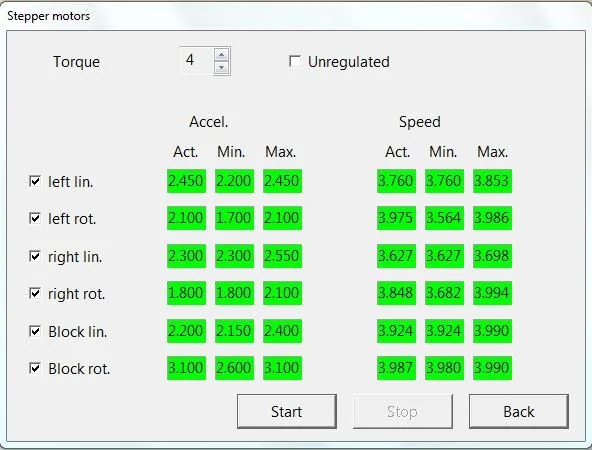The width and height of the screenshot is (592, 450).
Task: Click left lin. Speed Min. value 3.760
Action: (444, 181)
